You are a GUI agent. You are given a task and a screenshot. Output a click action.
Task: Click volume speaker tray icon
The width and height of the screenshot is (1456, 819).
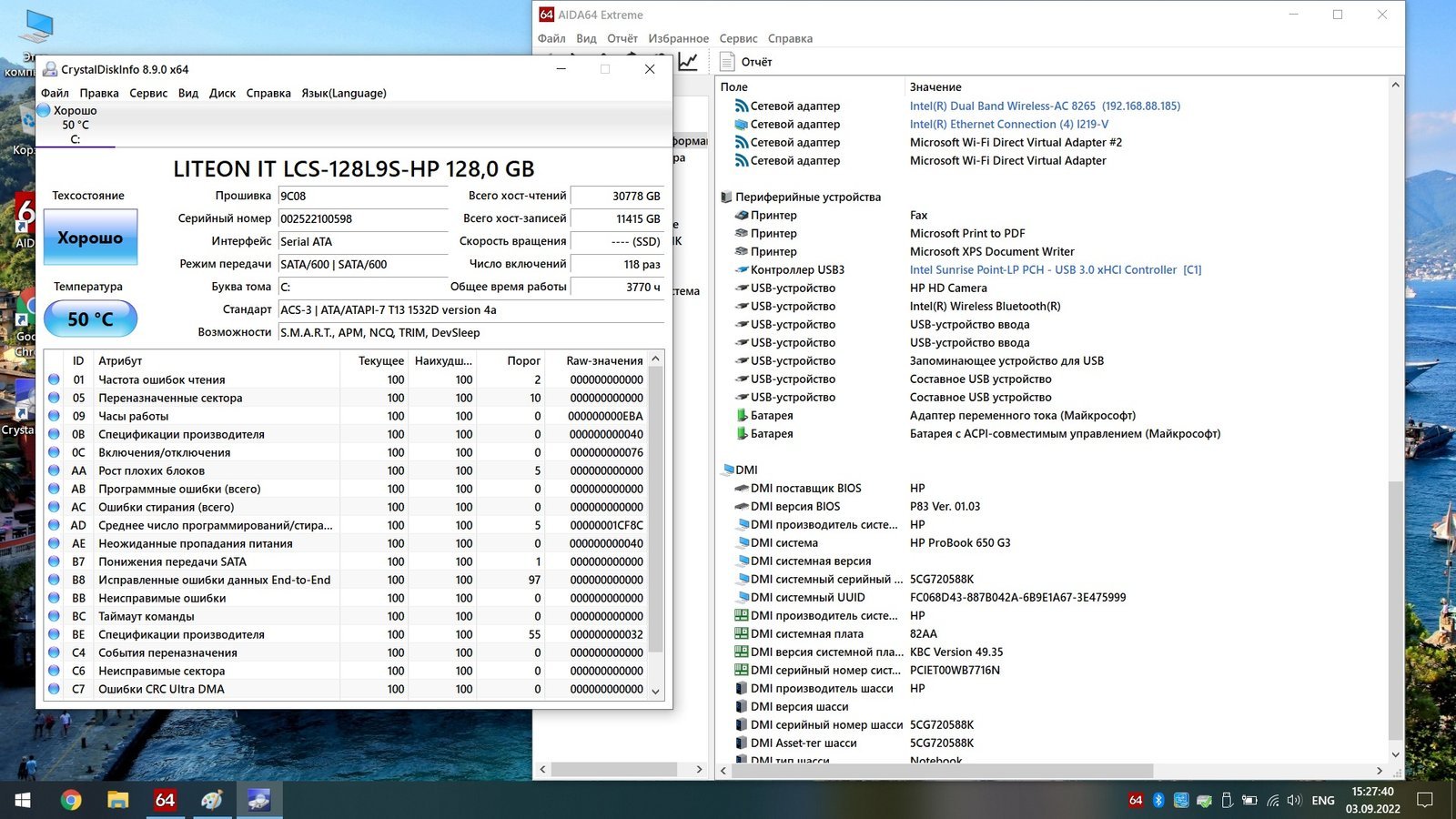click(x=1294, y=800)
